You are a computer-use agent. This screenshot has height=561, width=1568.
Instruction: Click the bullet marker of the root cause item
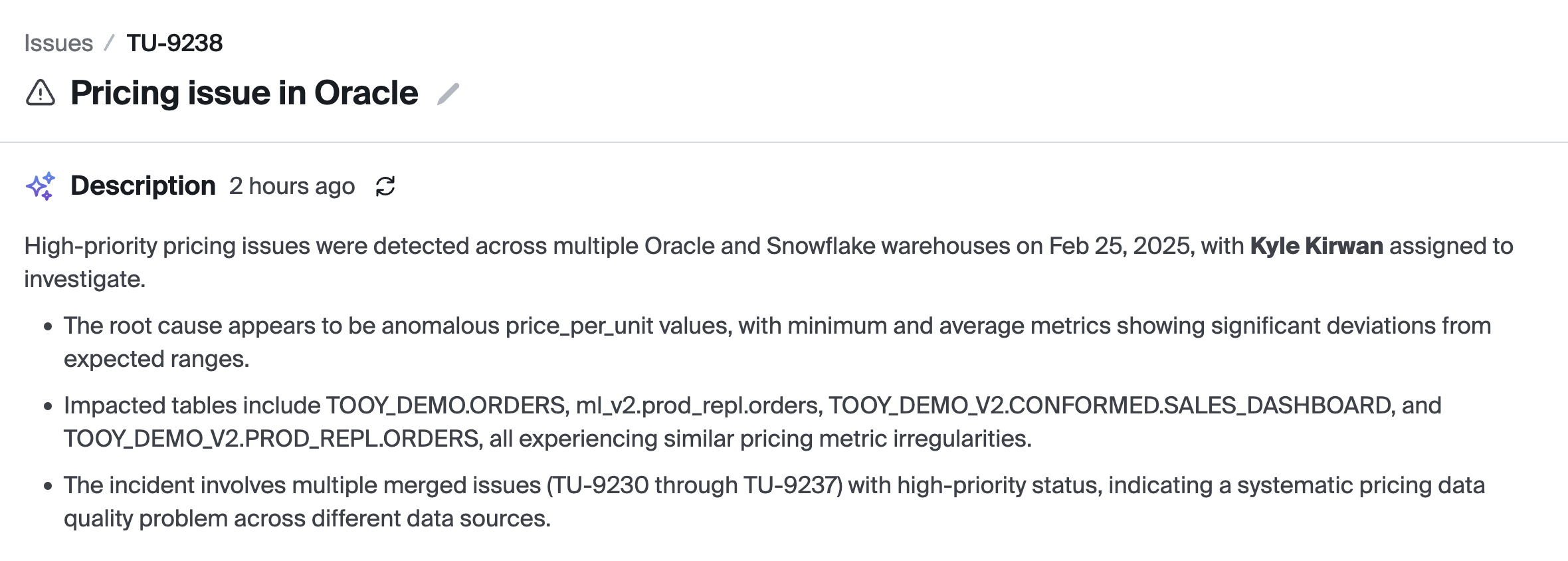click(x=48, y=326)
